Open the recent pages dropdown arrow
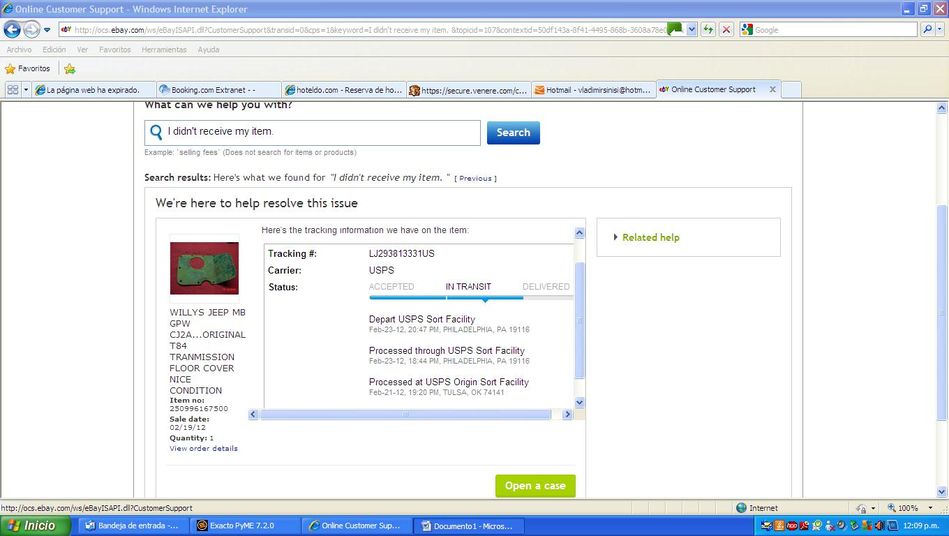The image size is (949, 536). pos(47,30)
